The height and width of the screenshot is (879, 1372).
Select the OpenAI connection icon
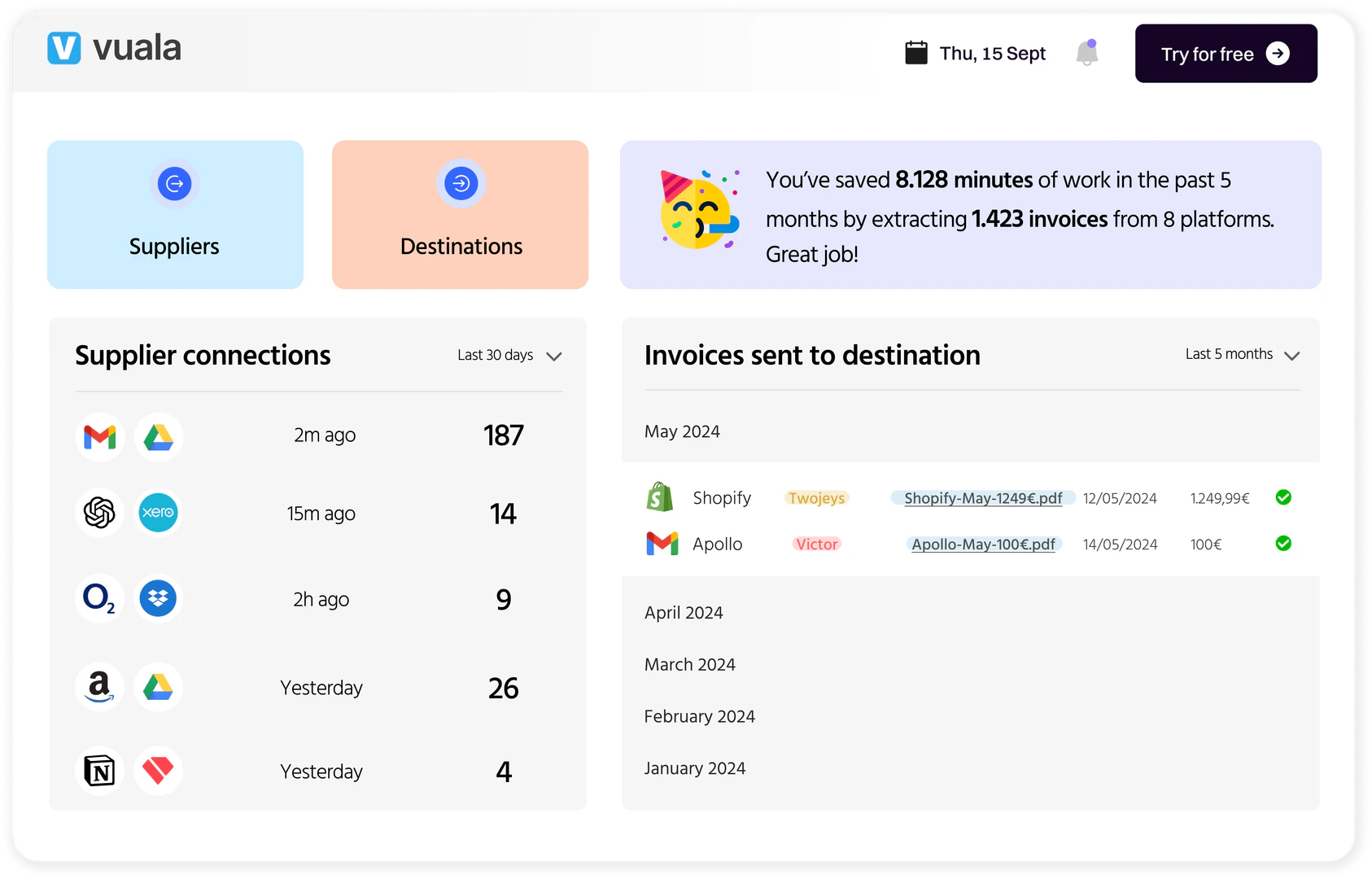point(98,513)
